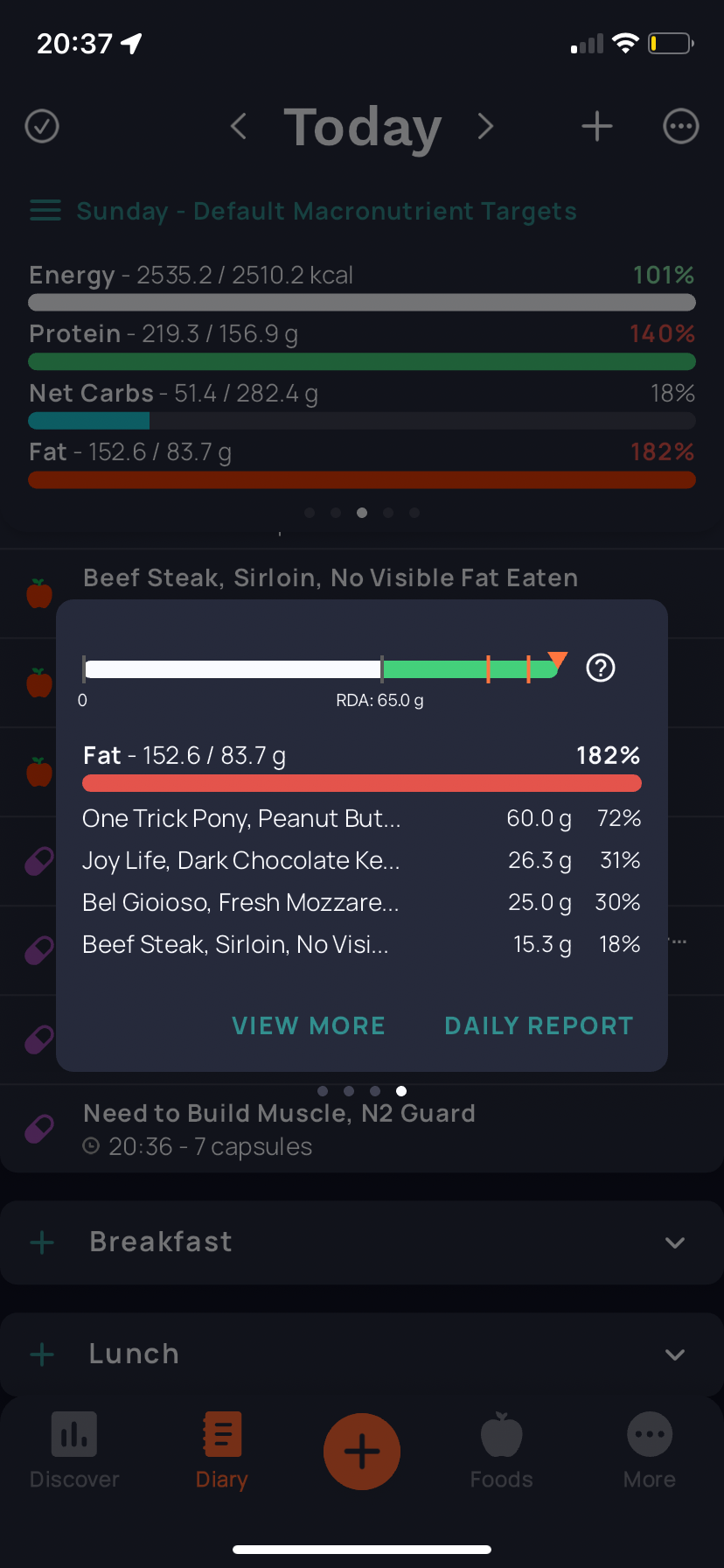Go to the previous day arrow

238,127
